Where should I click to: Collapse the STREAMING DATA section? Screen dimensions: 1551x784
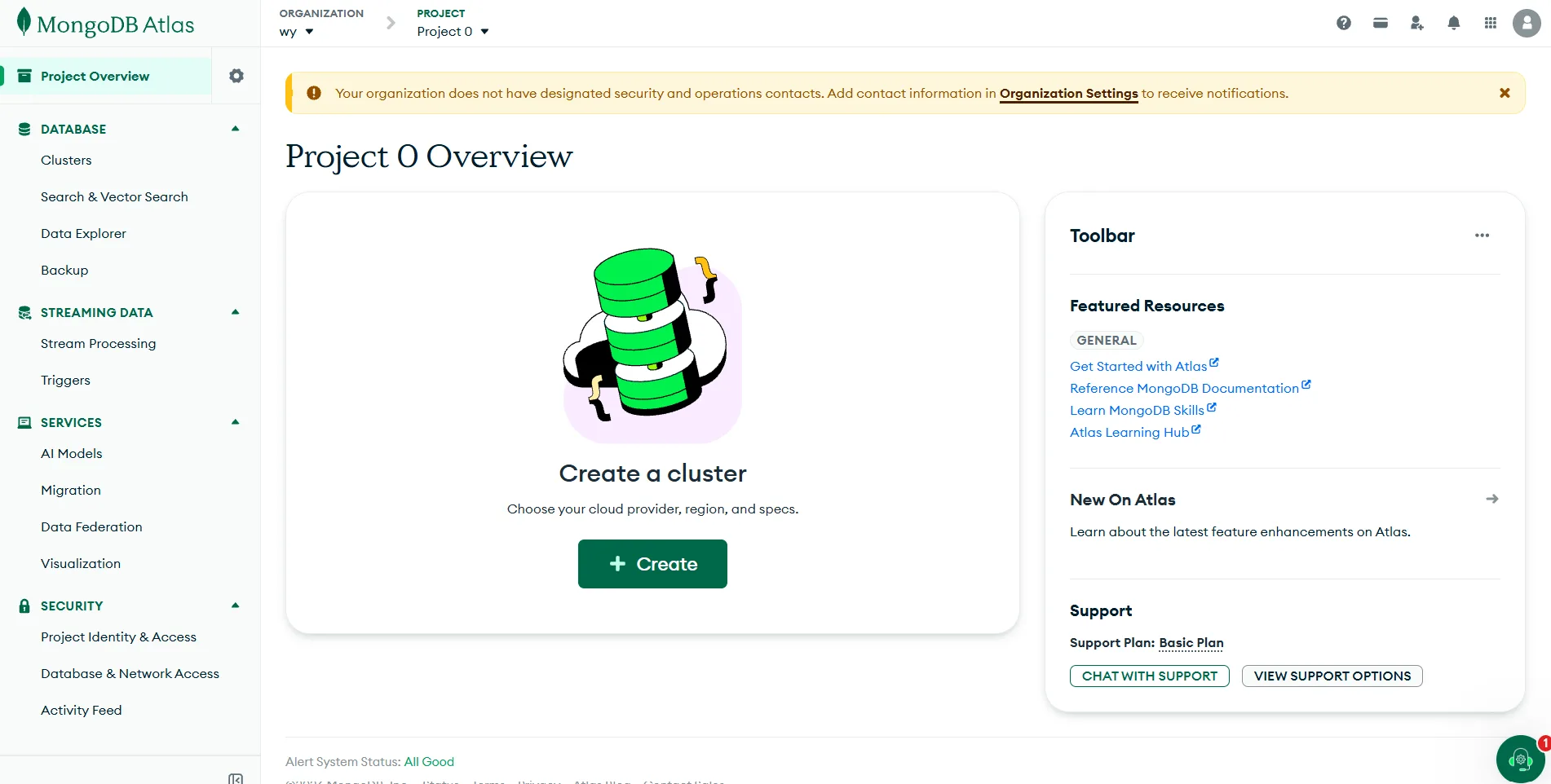236,312
